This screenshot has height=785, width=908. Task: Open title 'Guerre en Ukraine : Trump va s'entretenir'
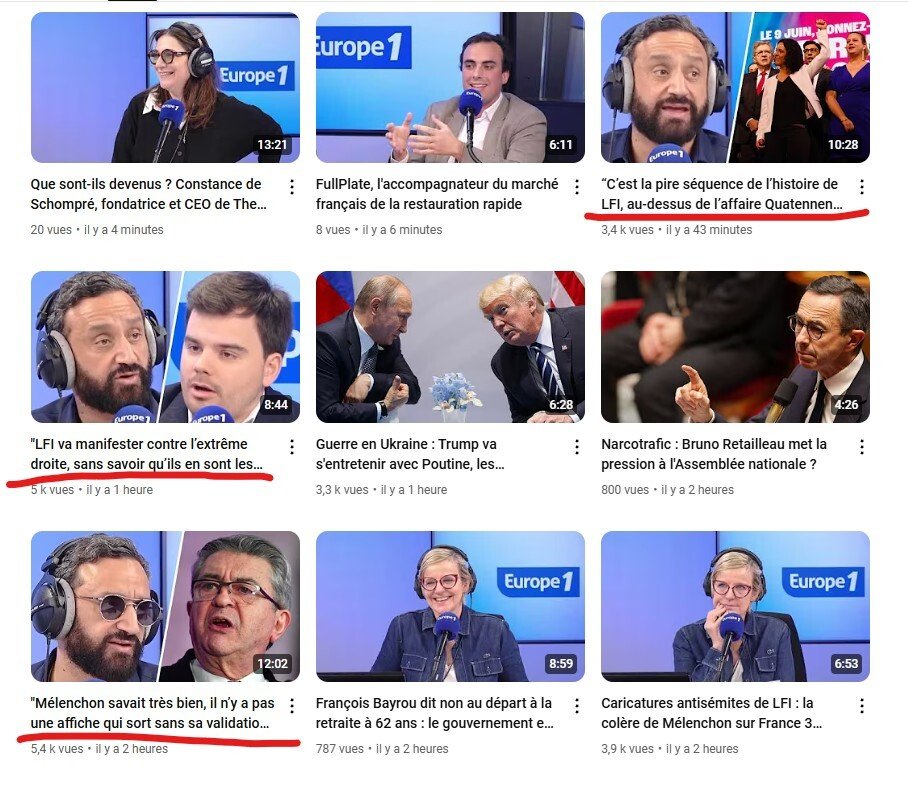coord(410,454)
